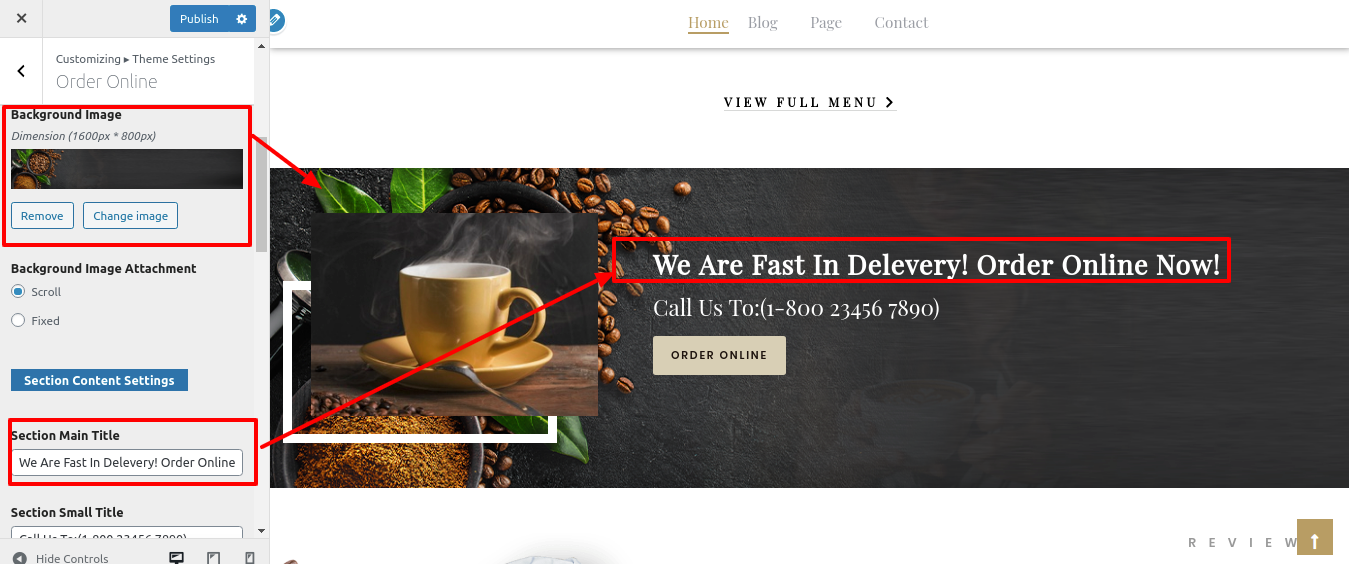Click the Order Online button in preview
Viewport: 1349px width, 564px height.
point(719,355)
